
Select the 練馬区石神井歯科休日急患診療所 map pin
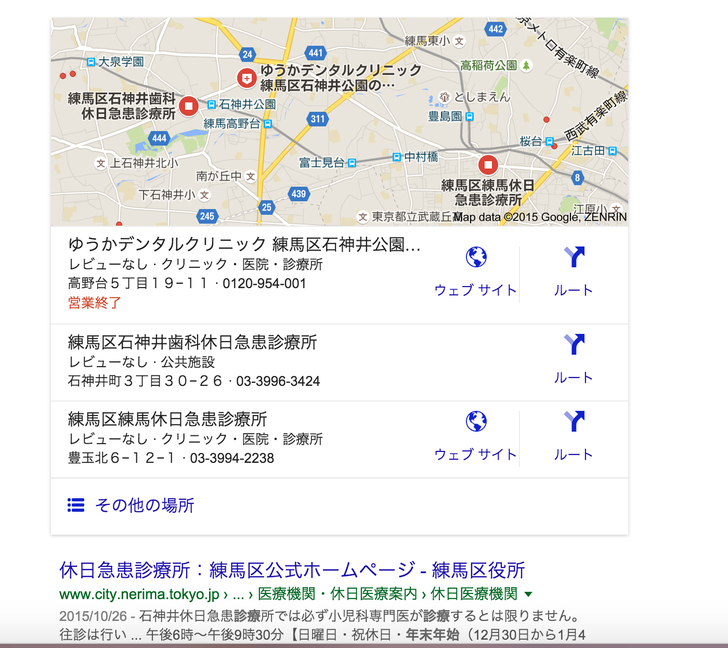[x=188, y=106]
